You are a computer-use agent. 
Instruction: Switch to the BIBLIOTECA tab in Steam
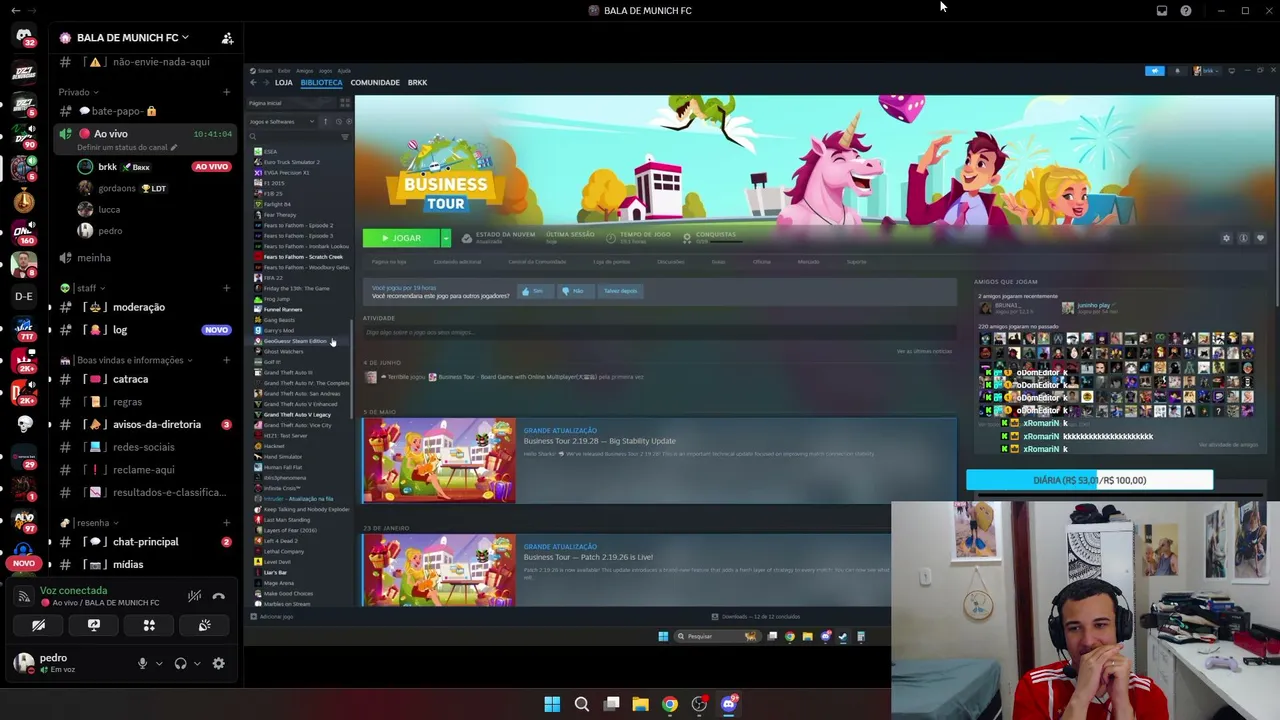pyautogui.click(x=322, y=83)
